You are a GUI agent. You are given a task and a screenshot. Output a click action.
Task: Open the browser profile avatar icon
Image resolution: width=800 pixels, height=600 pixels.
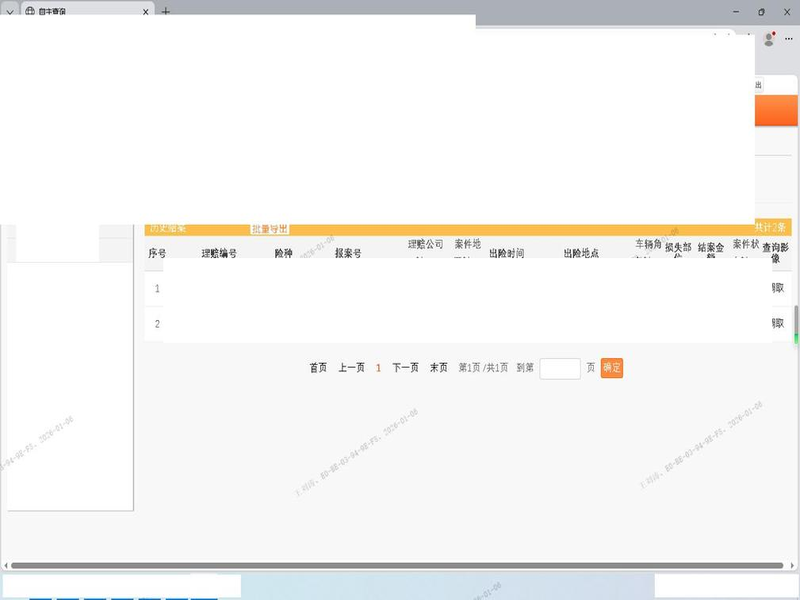pos(769,39)
